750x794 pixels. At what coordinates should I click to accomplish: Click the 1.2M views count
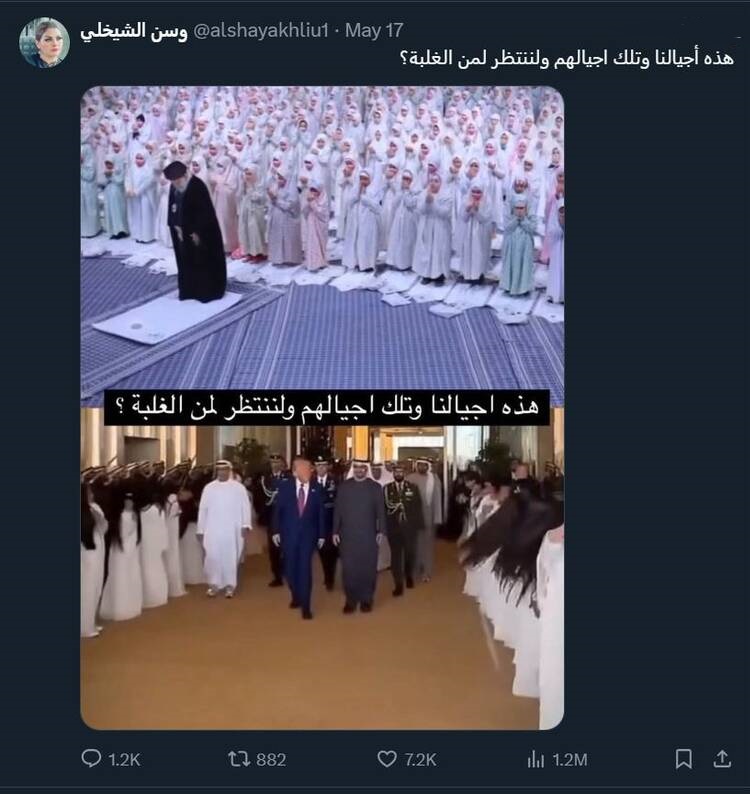570,760
